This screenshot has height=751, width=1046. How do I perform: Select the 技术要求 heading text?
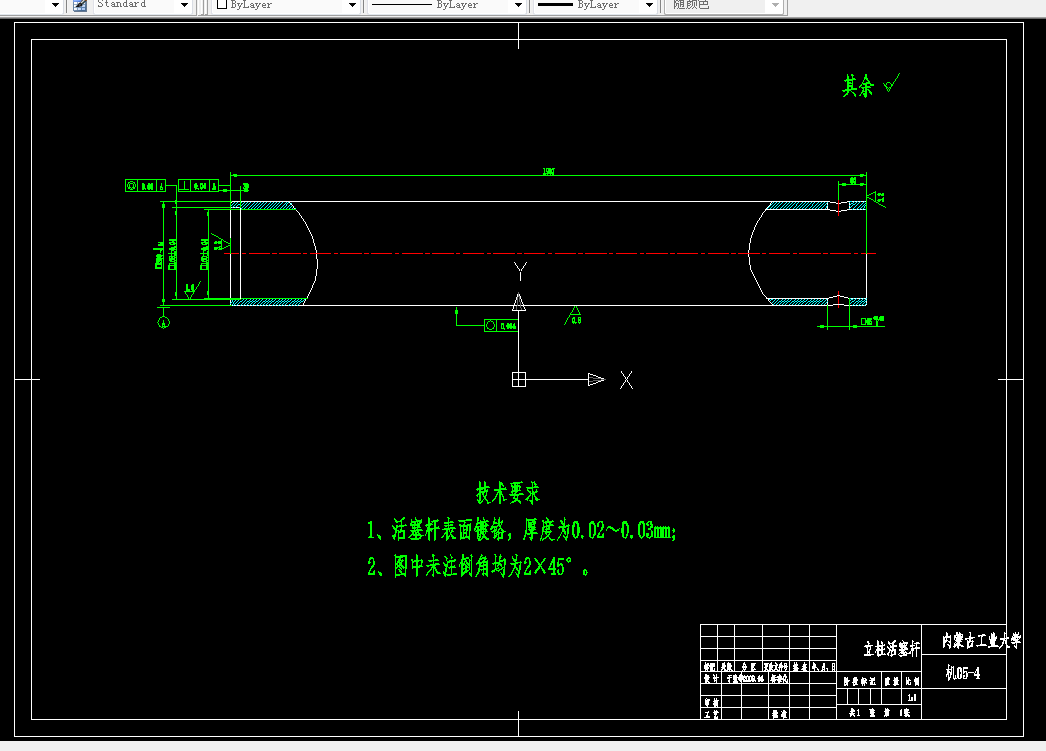[x=508, y=493]
